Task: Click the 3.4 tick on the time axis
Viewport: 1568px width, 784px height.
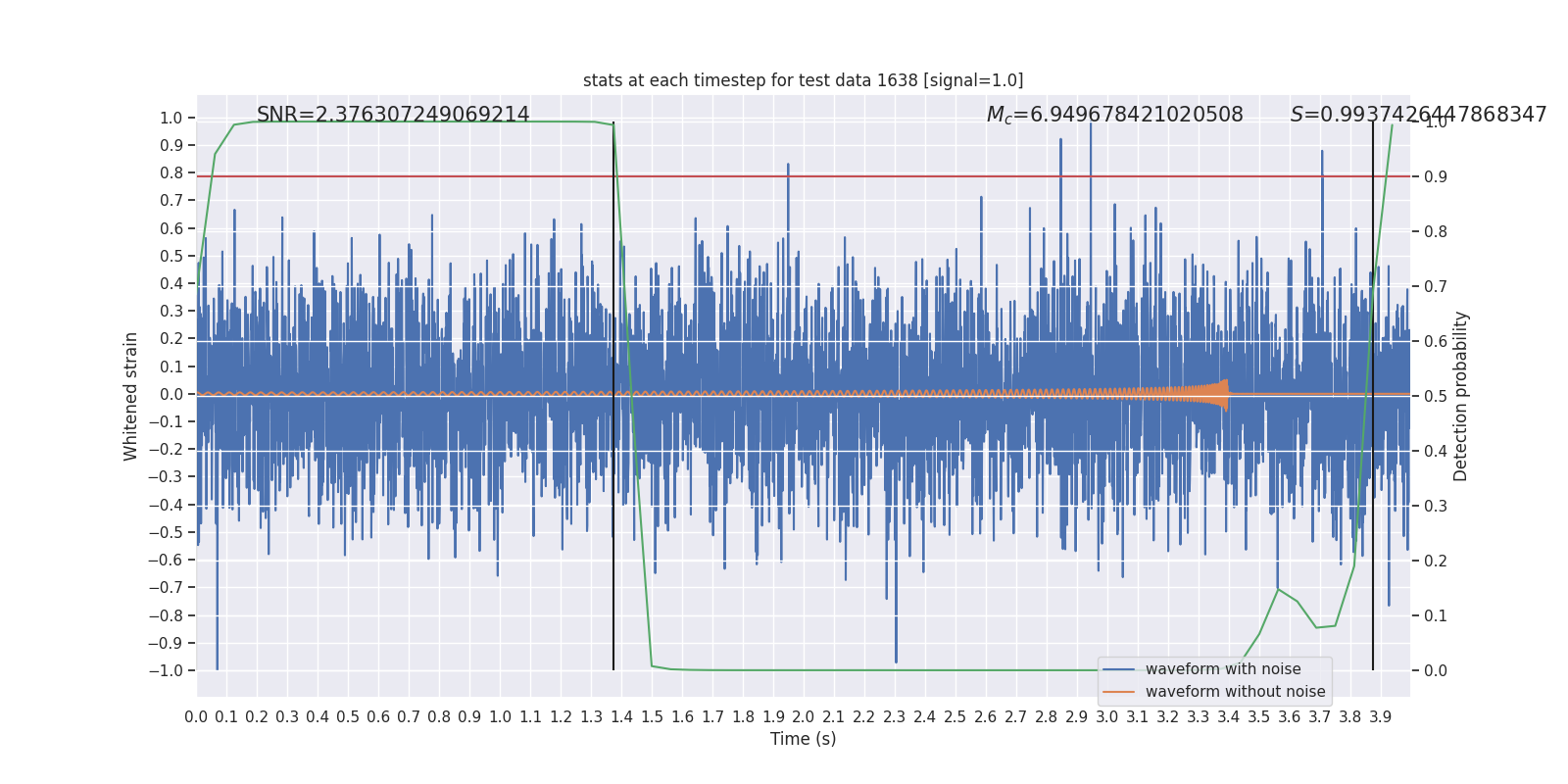Action: [1228, 717]
